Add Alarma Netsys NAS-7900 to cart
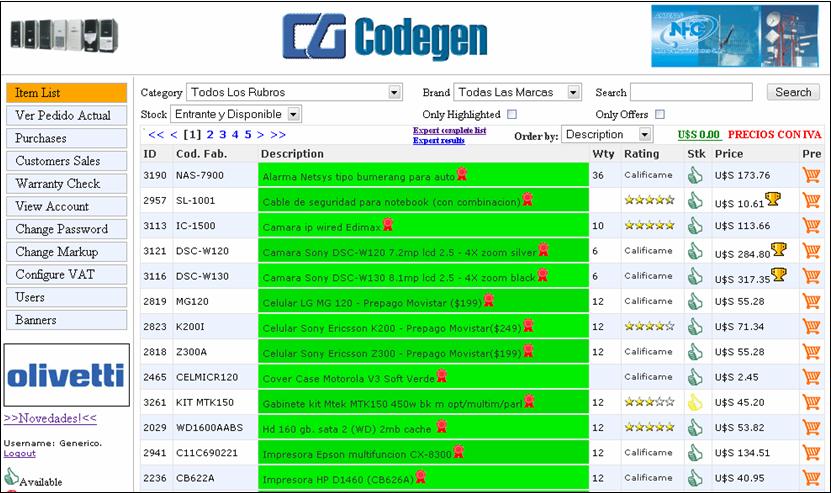 pos(811,175)
